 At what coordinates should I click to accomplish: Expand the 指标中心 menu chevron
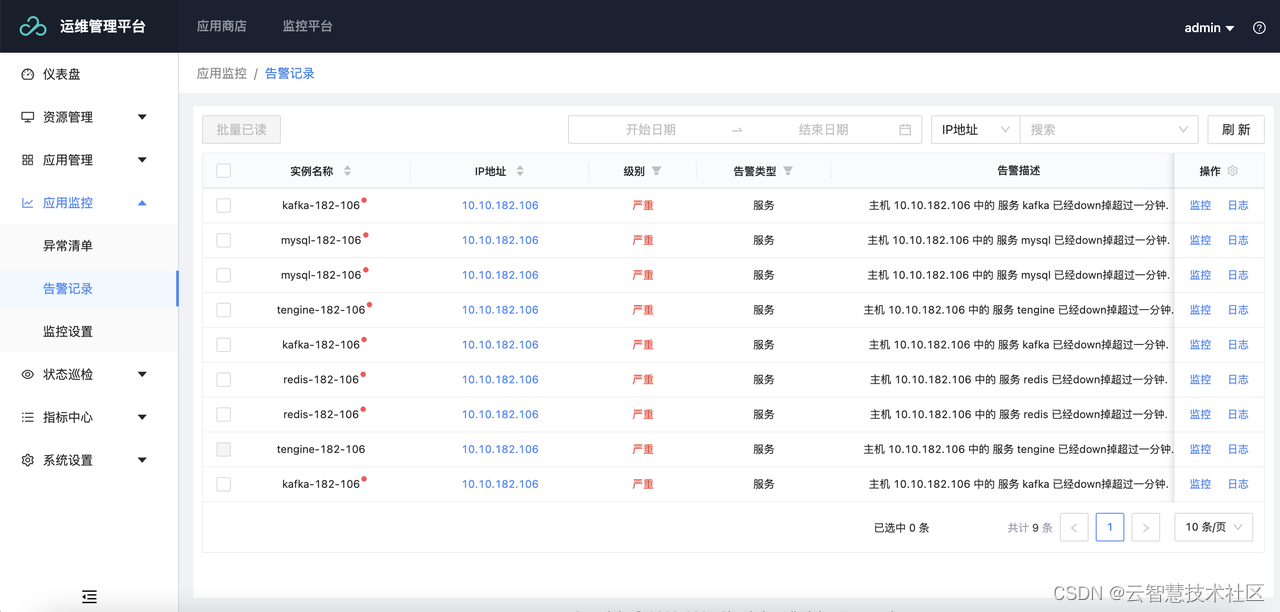[142, 417]
